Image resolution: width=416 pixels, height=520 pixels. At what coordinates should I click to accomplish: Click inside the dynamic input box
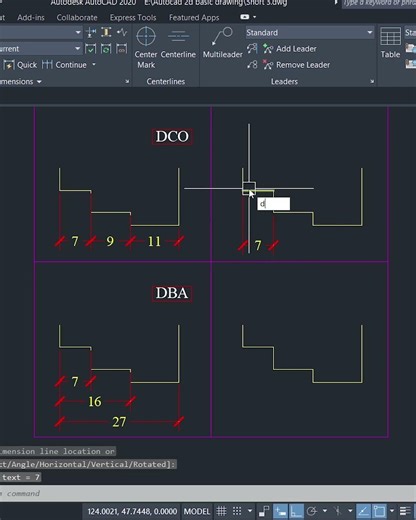274,204
